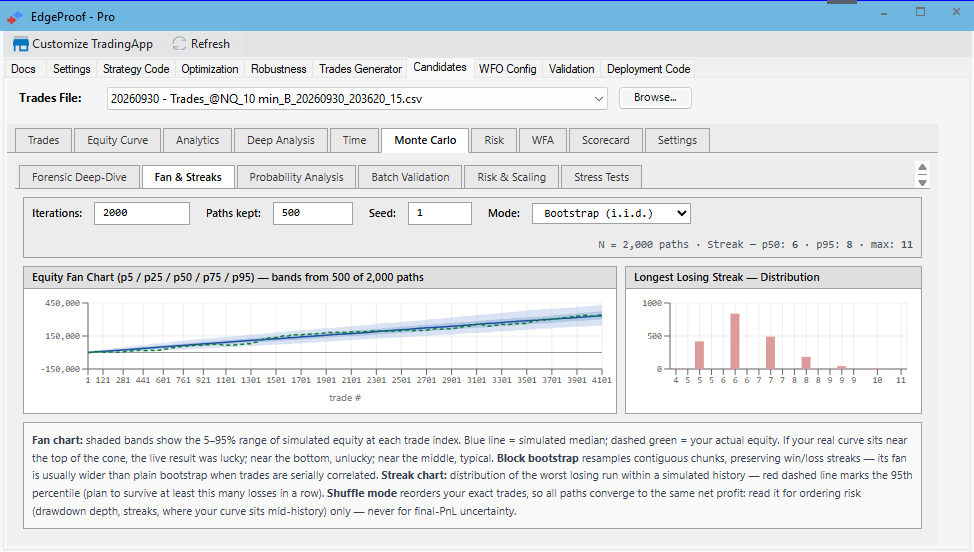Click the Longest Losing Streak — Distribution title
The width and height of the screenshot is (974, 552).
[x=727, y=278]
